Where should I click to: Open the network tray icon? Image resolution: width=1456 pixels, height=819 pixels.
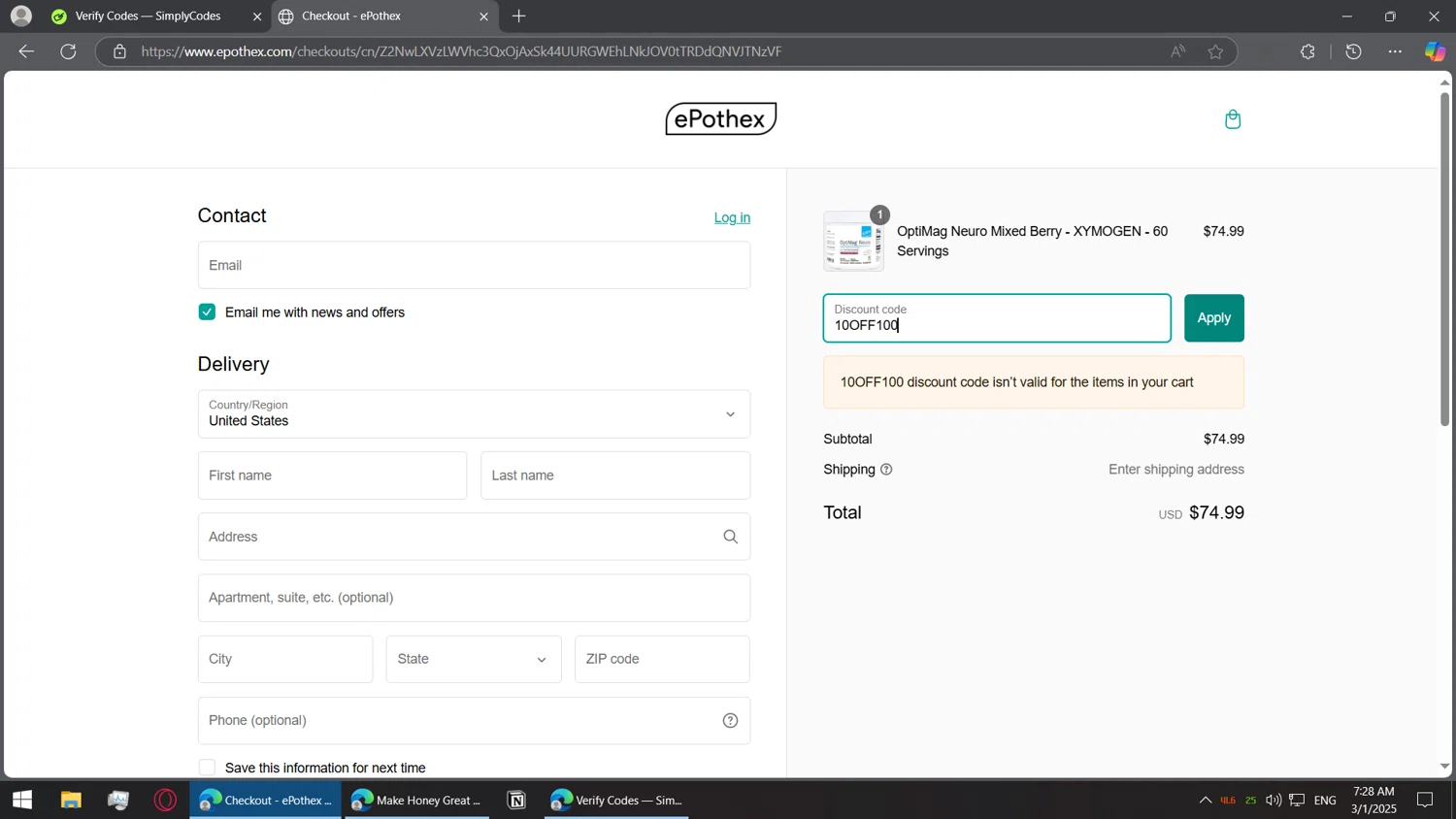click(1297, 801)
